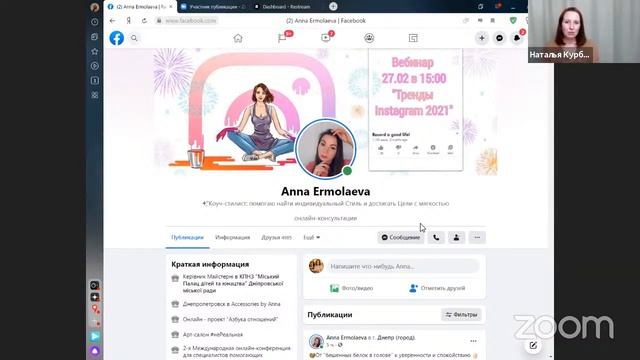Image resolution: width=640 pixels, height=360 pixels.
Task: Click the address bar lock icon
Action: tap(159, 20)
